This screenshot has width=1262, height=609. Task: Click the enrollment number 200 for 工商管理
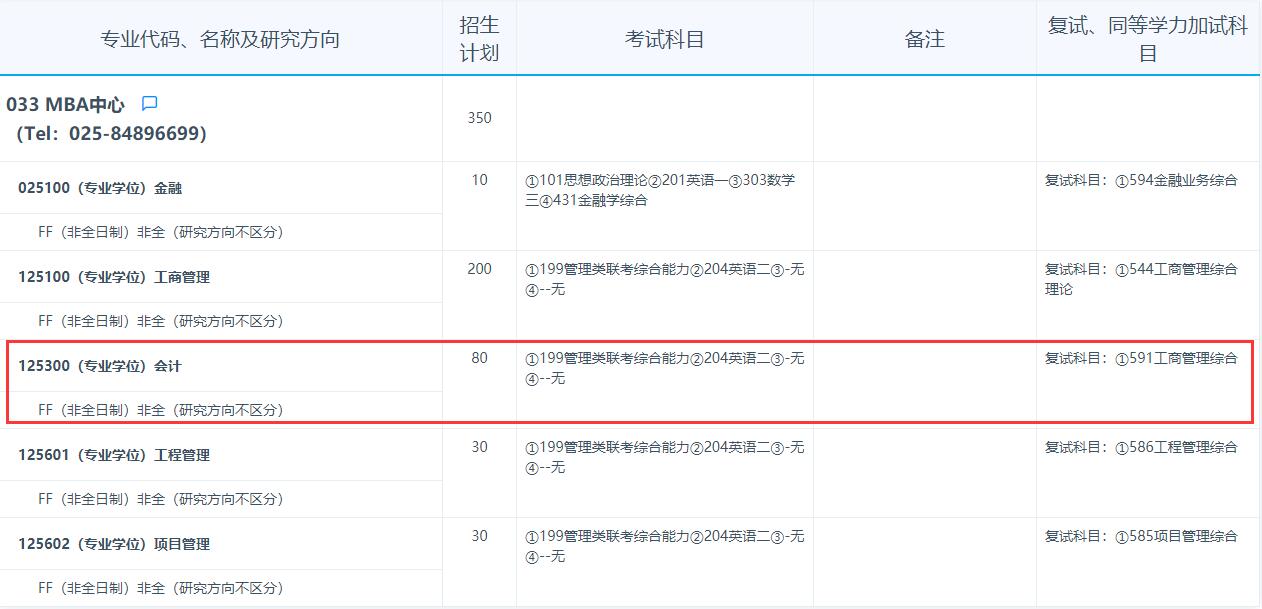479,269
